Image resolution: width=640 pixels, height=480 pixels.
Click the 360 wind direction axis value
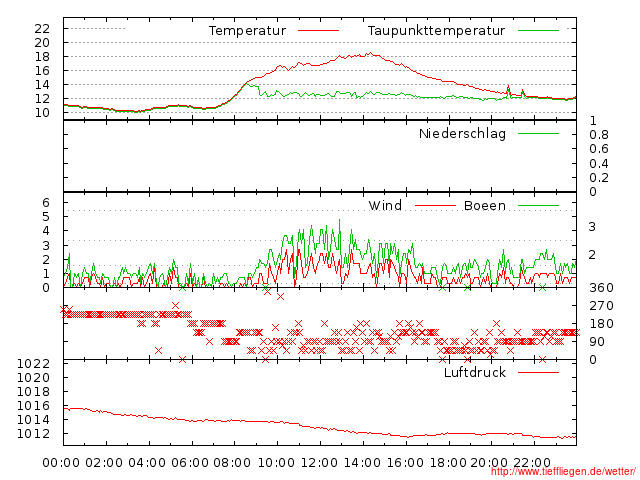pyautogui.click(x=601, y=288)
